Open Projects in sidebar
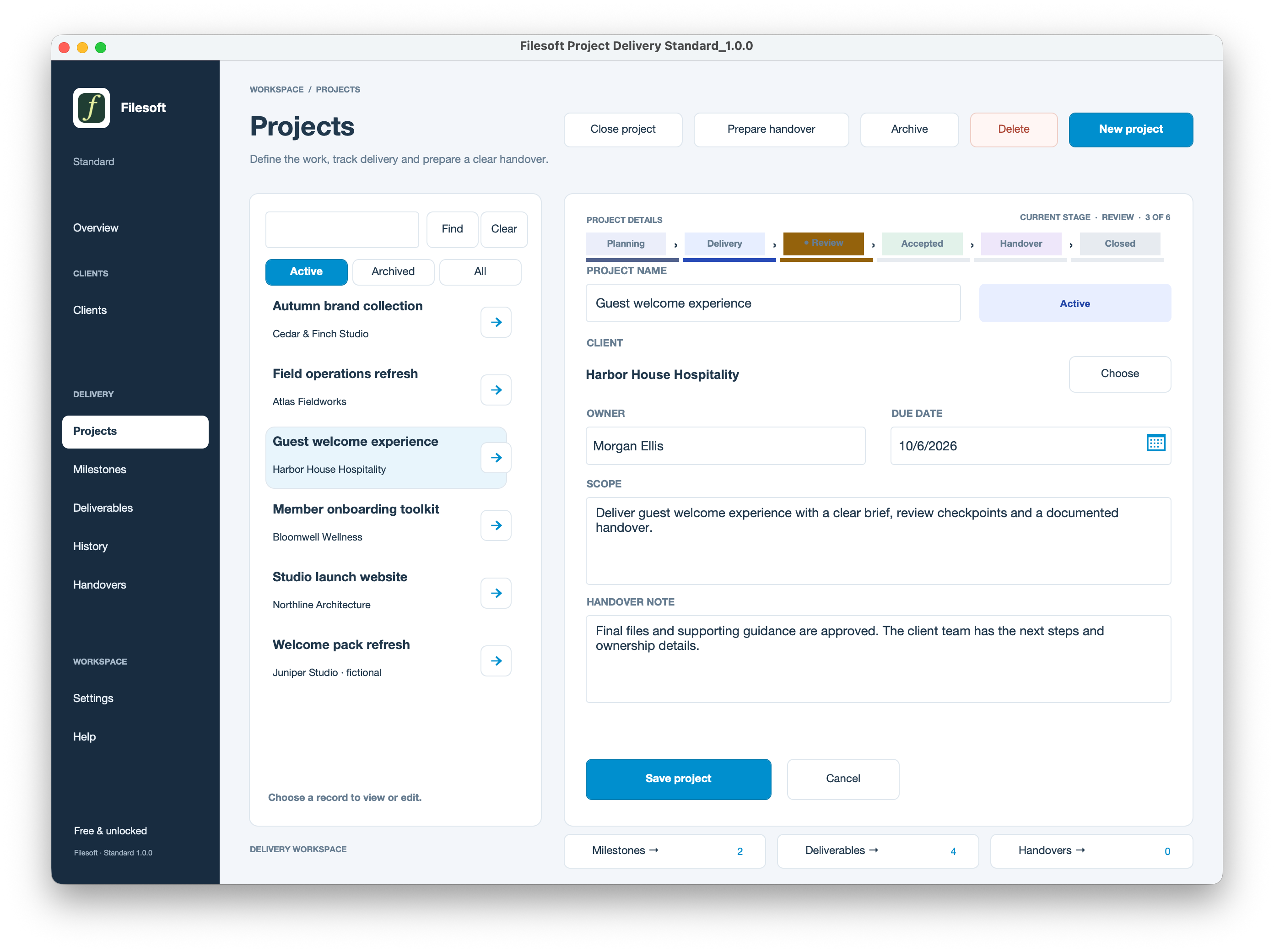Screen dimensions: 1274x952 click(135, 431)
